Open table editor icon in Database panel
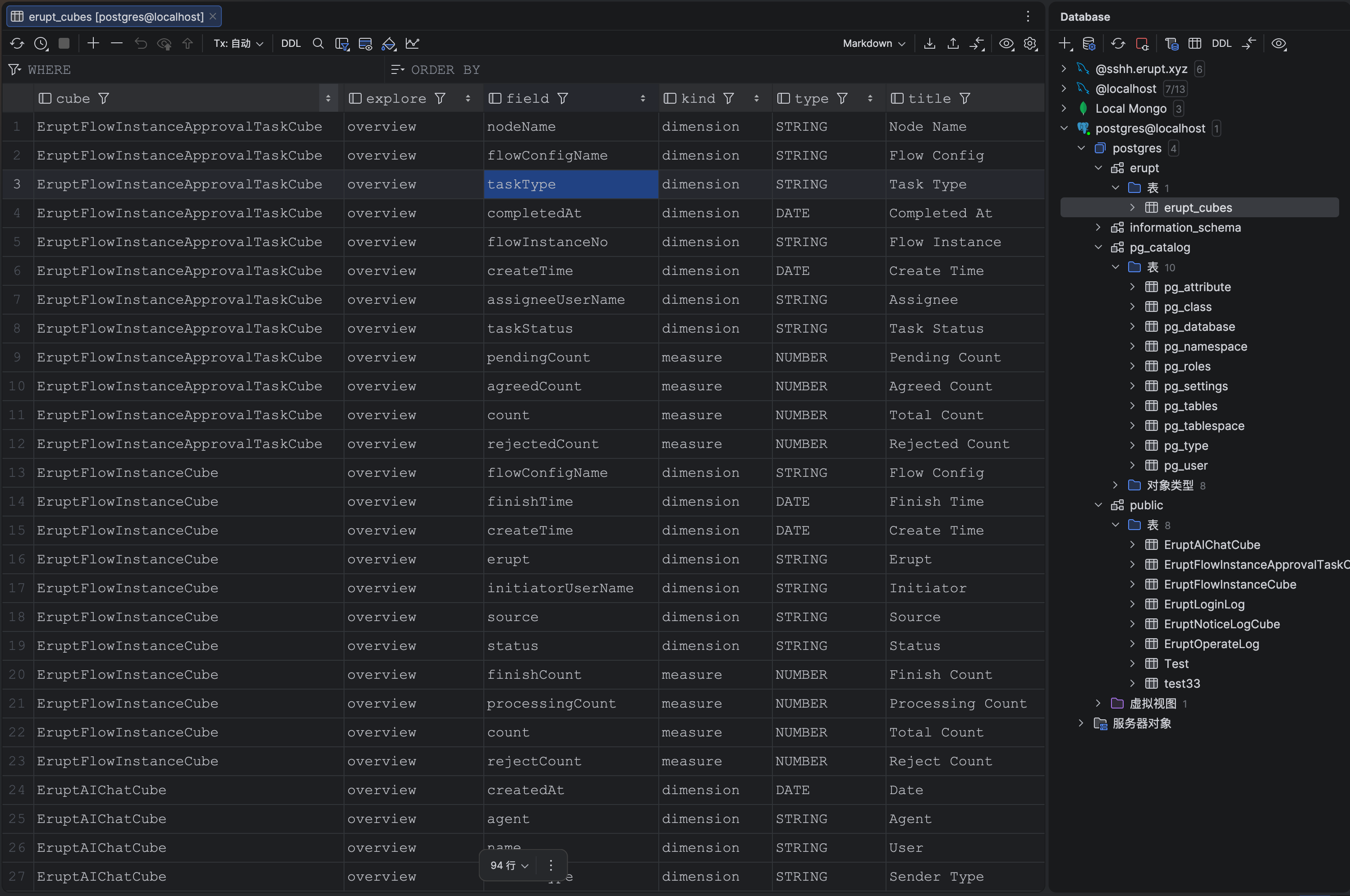The height and width of the screenshot is (896, 1350). (x=1194, y=43)
